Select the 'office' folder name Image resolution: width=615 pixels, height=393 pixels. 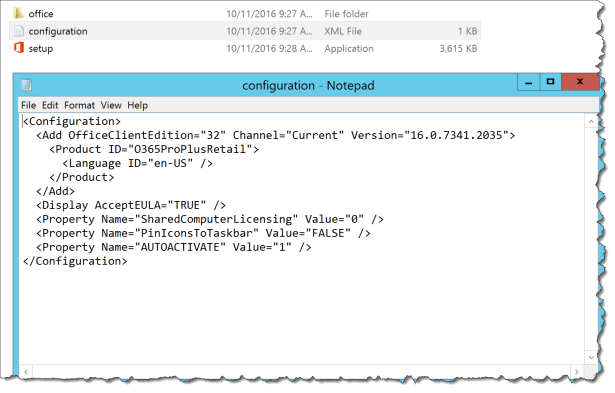pyautogui.click(x=41, y=14)
